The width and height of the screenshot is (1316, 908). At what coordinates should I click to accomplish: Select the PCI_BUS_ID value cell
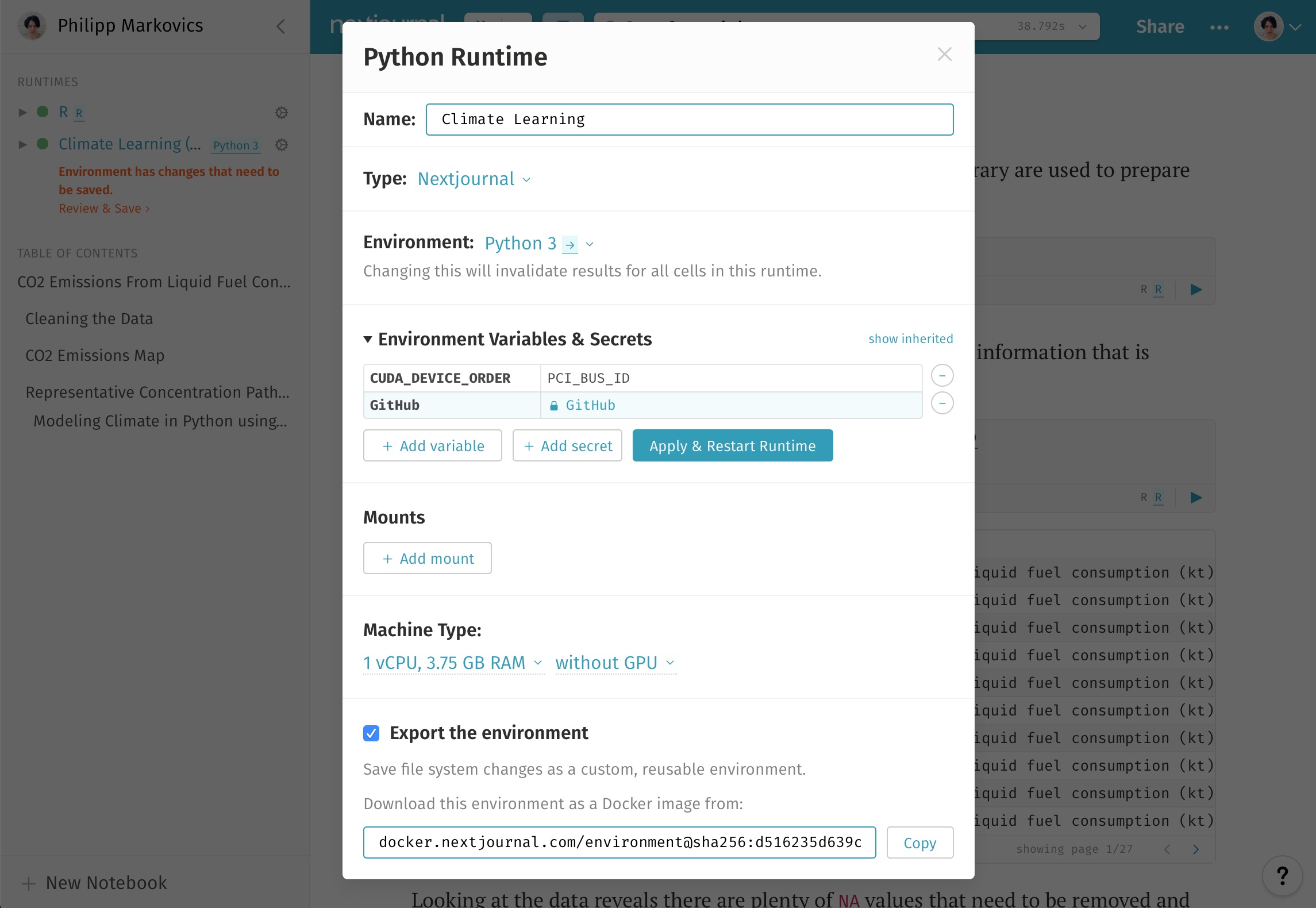(731, 378)
